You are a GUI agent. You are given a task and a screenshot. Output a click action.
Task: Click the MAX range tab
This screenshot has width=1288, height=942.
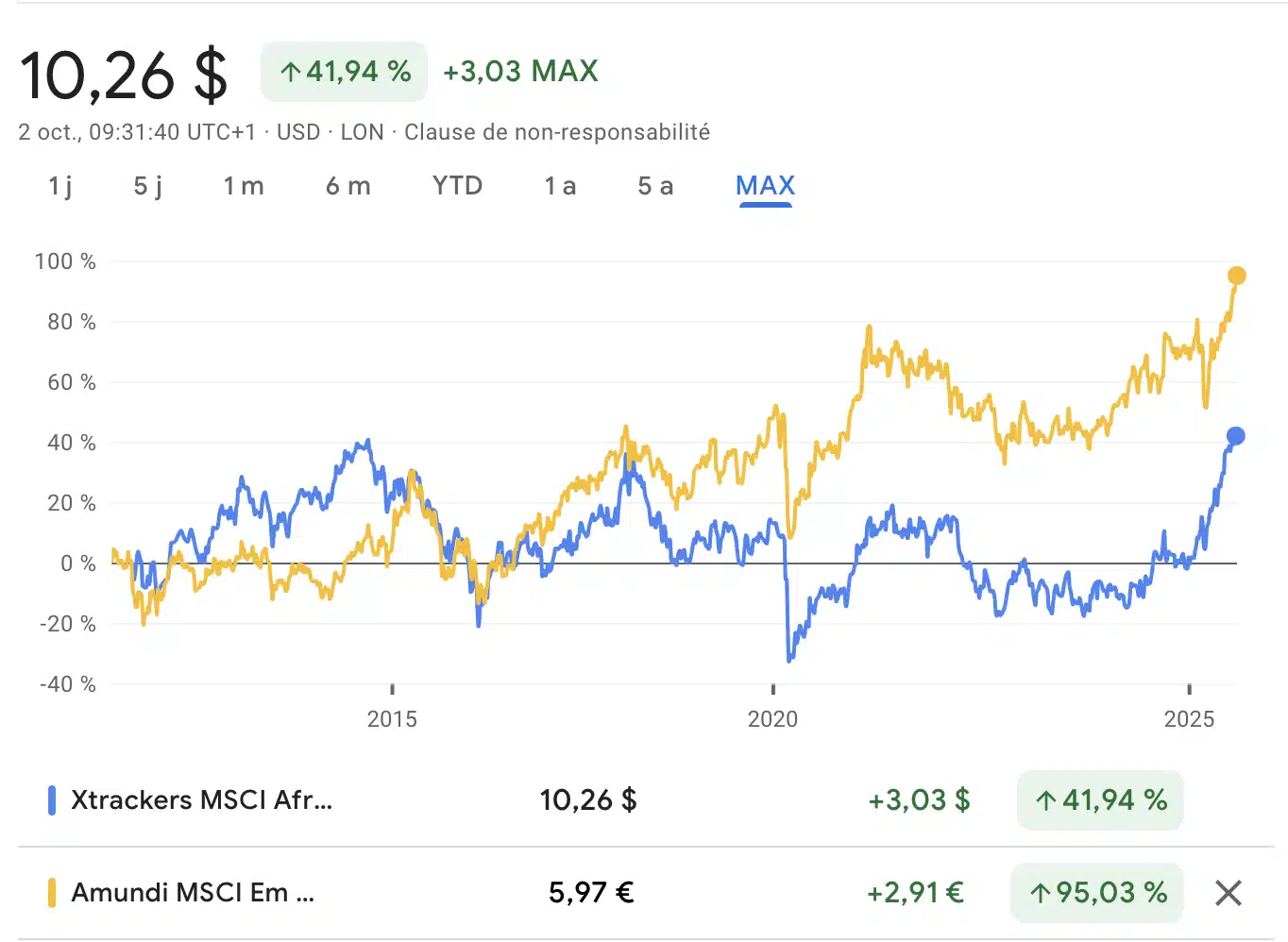pos(765,186)
